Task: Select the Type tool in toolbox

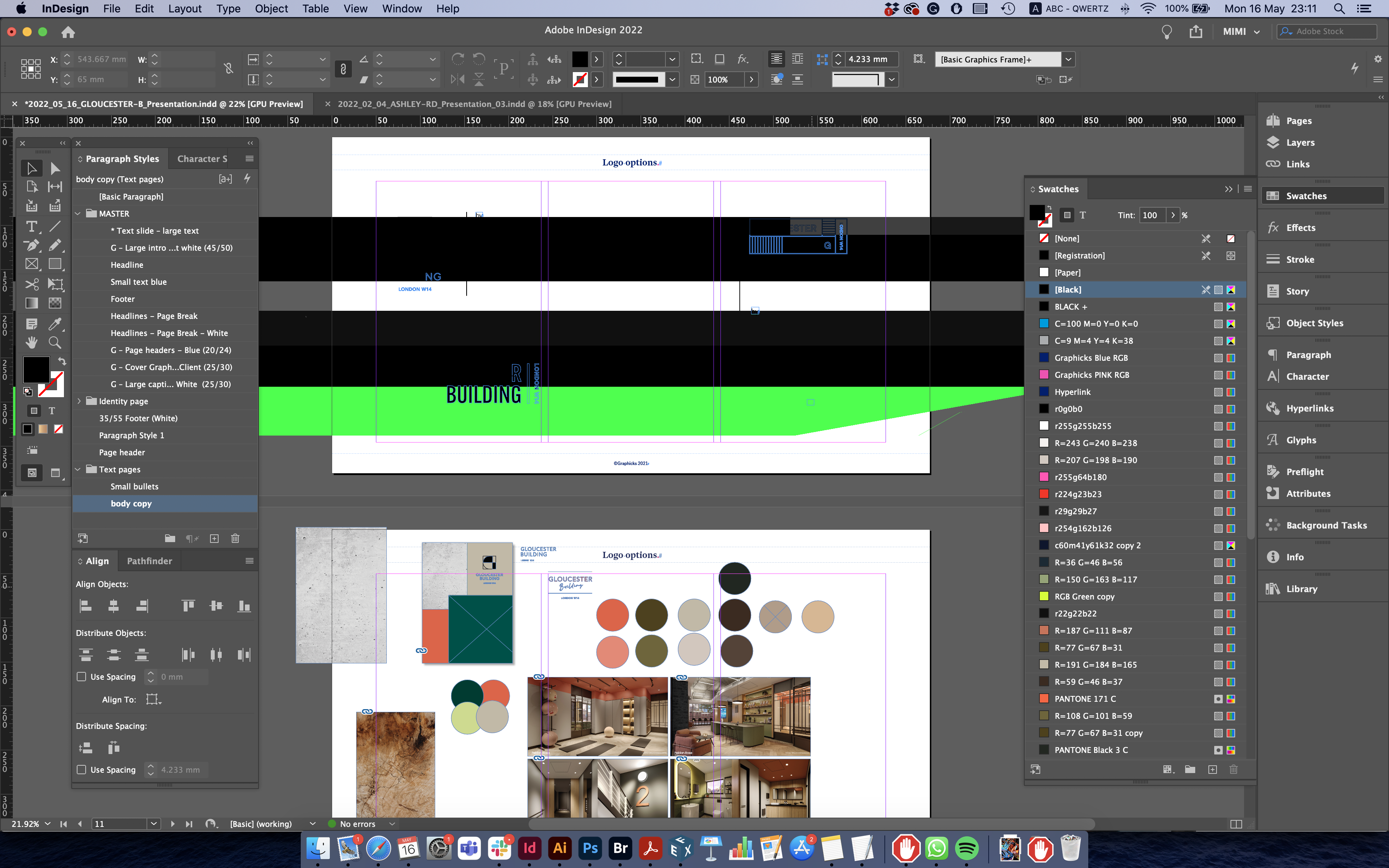Action: pos(31,226)
